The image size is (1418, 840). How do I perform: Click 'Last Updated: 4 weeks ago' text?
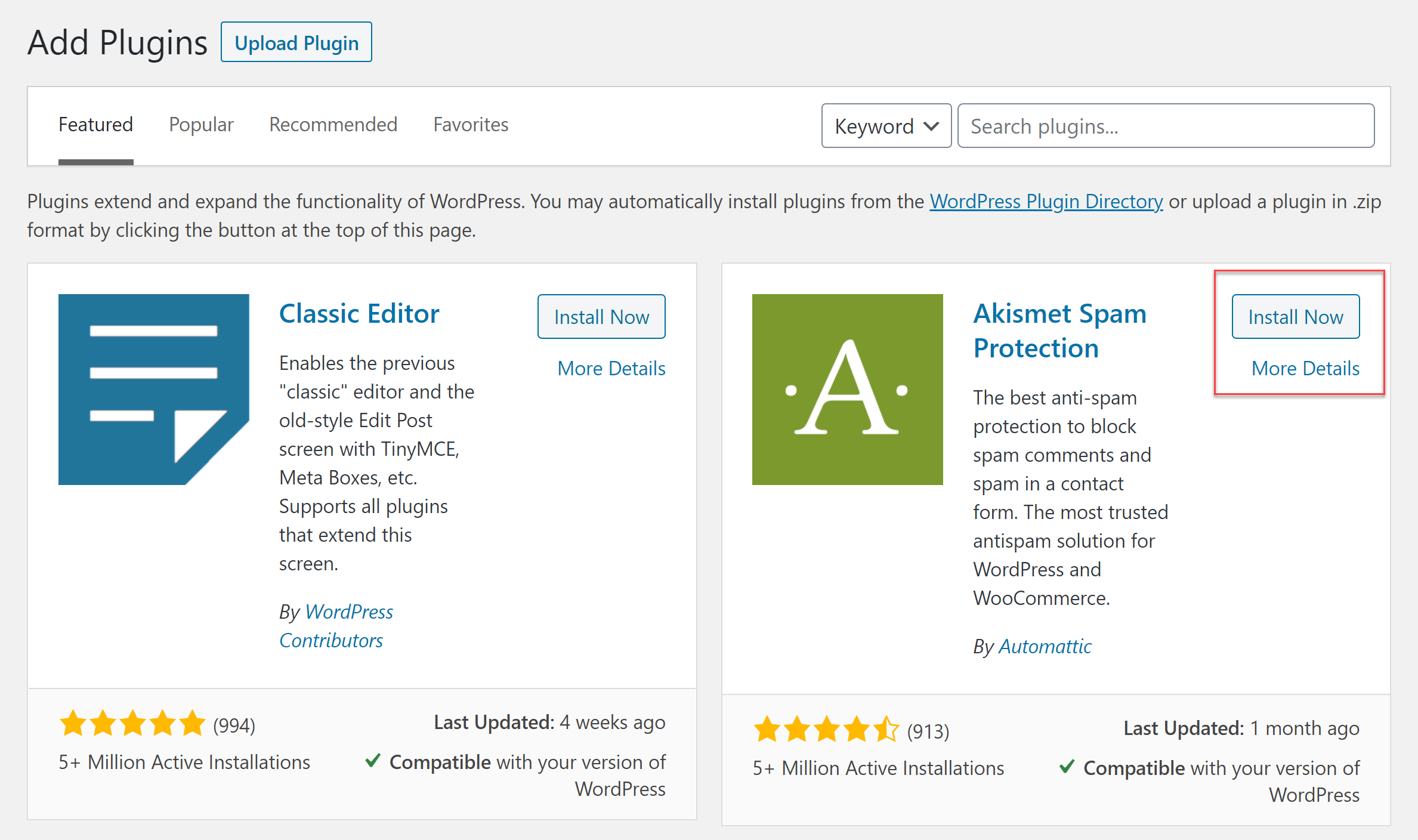click(549, 722)
